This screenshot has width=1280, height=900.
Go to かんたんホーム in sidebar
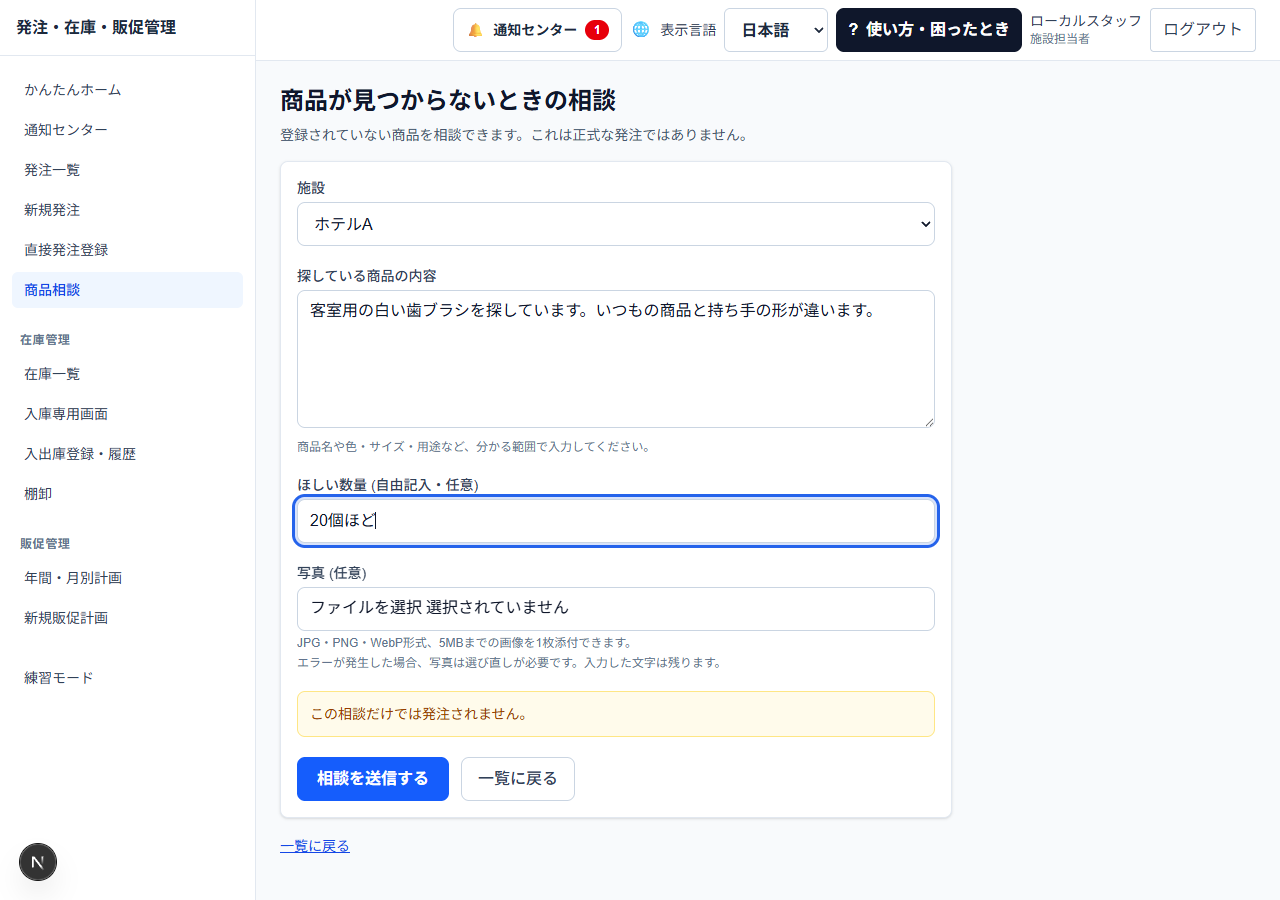tap(127, 90)
